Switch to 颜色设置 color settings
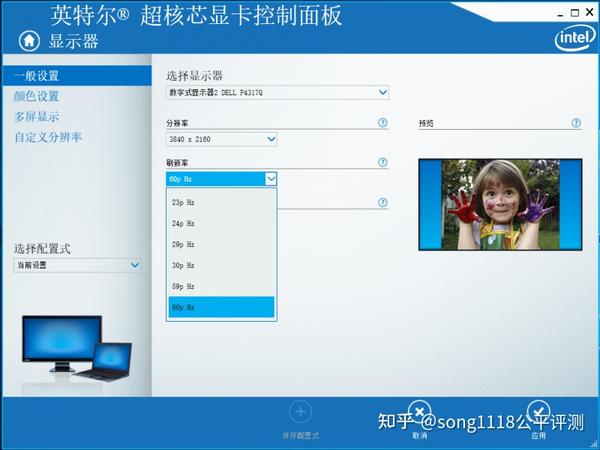Screen dimensions: 600x450 point(37,96)
